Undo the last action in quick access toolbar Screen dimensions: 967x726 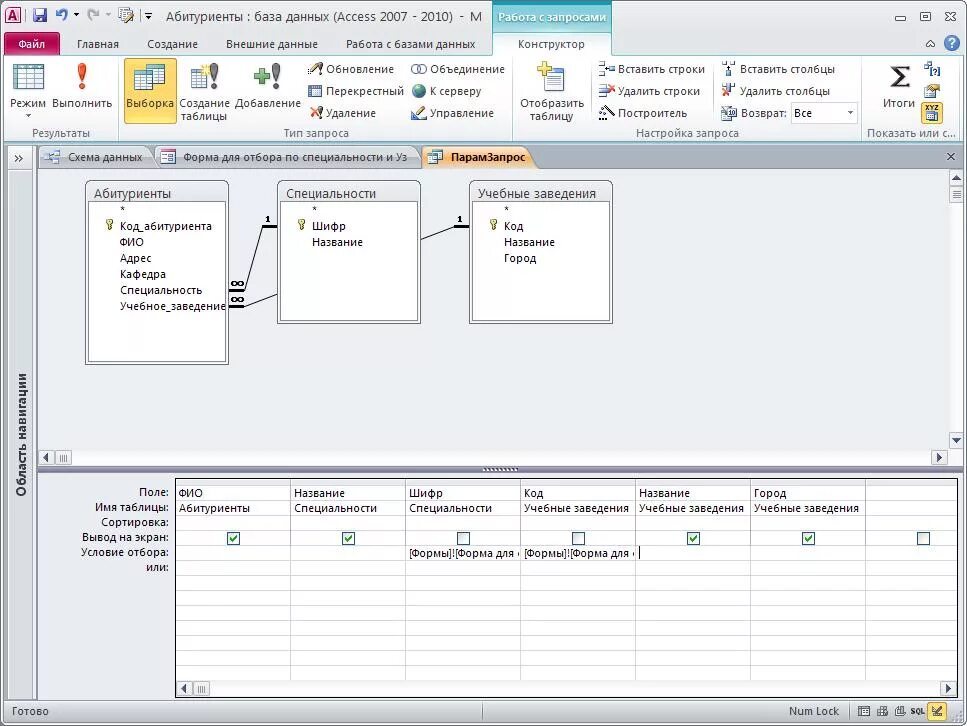click(x=62, y=15)
